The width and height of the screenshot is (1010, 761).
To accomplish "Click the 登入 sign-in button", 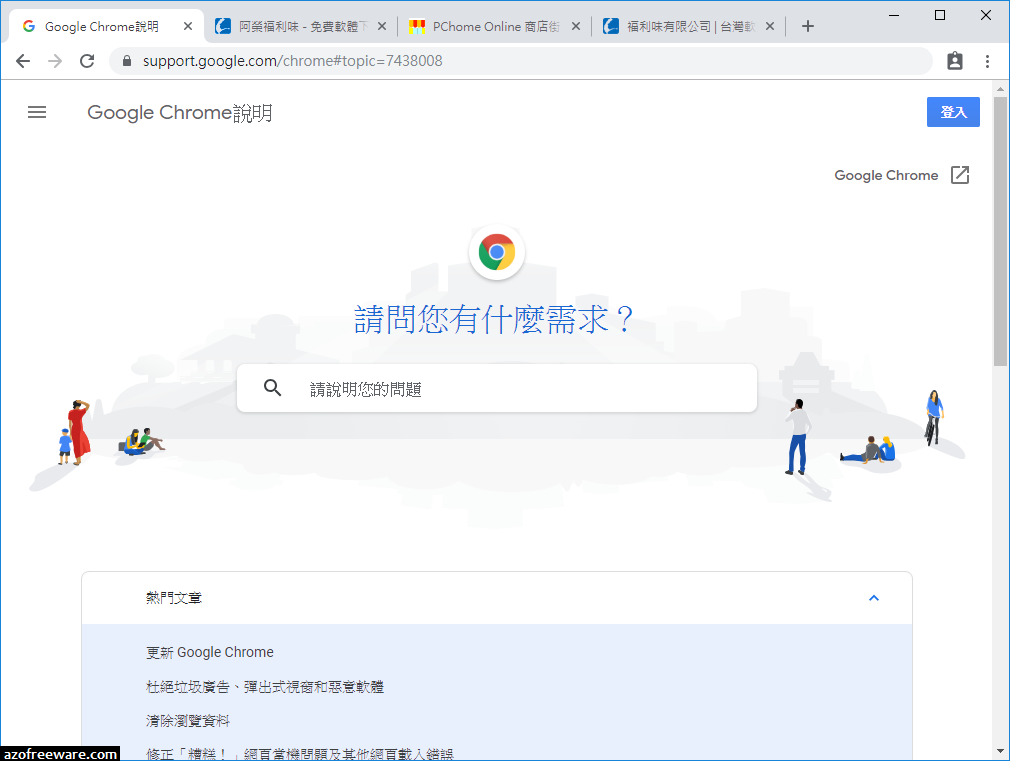I will click(953, 112).
